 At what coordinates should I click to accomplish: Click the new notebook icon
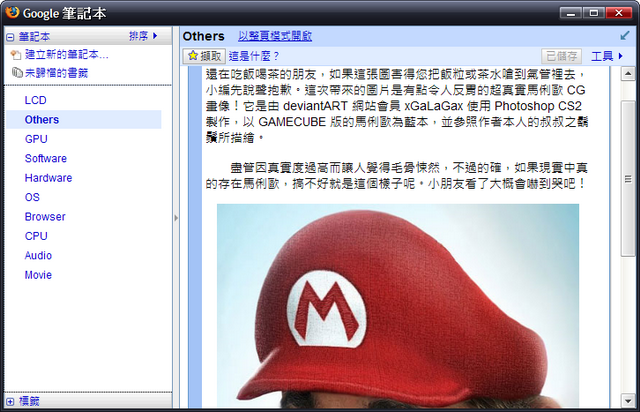(16, 55)
